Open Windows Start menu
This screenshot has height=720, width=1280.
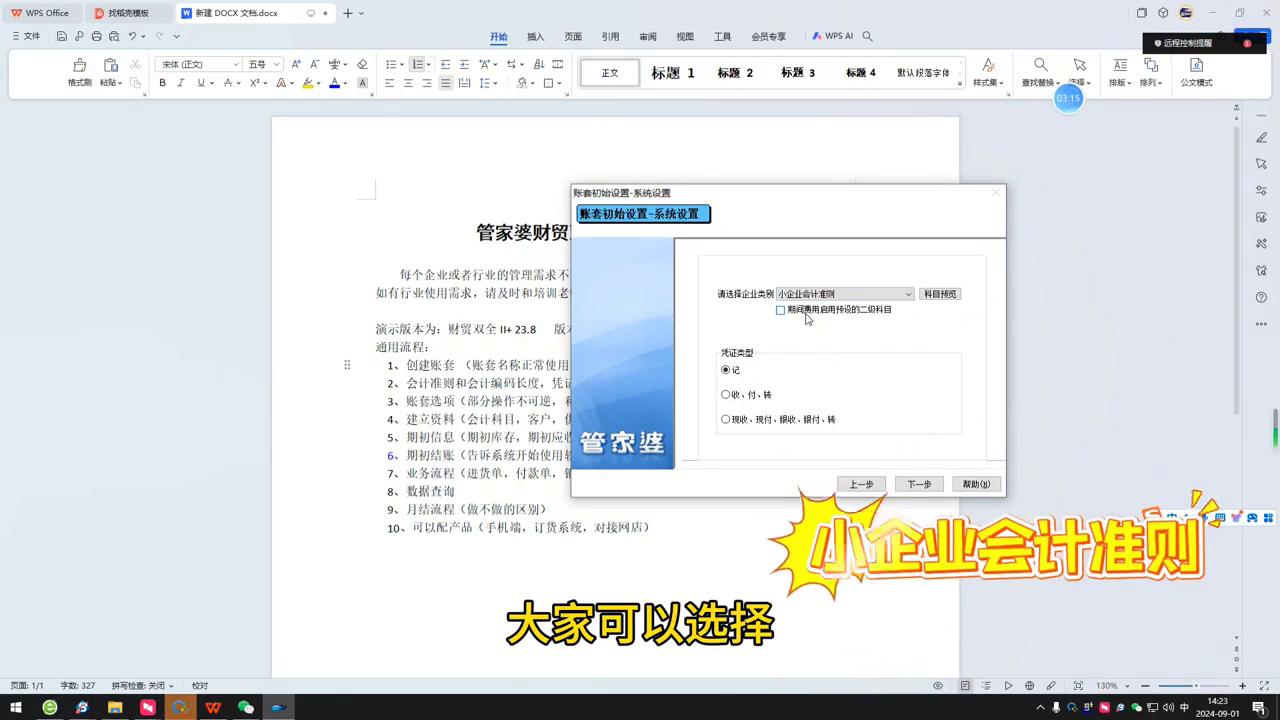pyautogui.click(x=16, y=707)
